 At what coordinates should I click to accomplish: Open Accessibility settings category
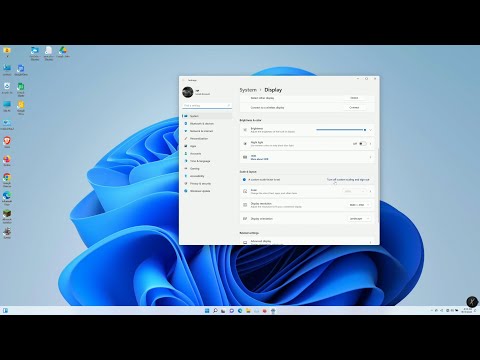coord(207,176)
